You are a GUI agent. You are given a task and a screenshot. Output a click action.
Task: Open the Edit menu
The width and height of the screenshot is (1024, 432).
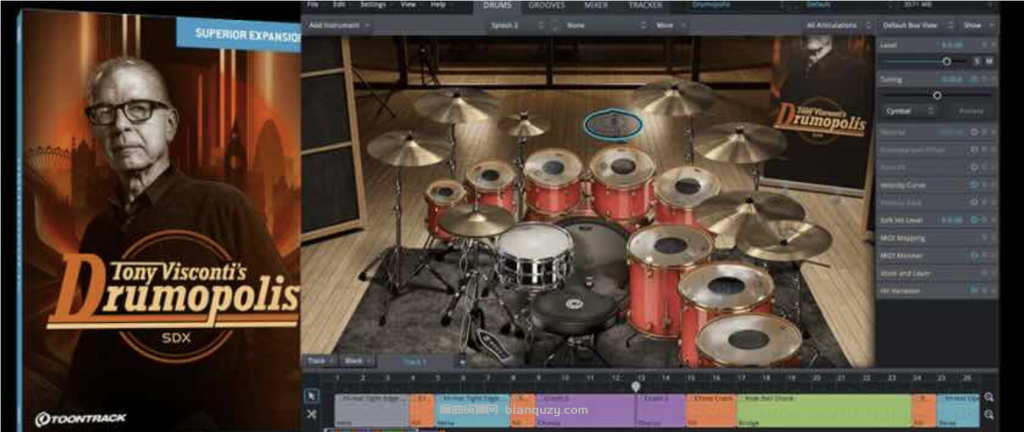click(x=340, y=5)
